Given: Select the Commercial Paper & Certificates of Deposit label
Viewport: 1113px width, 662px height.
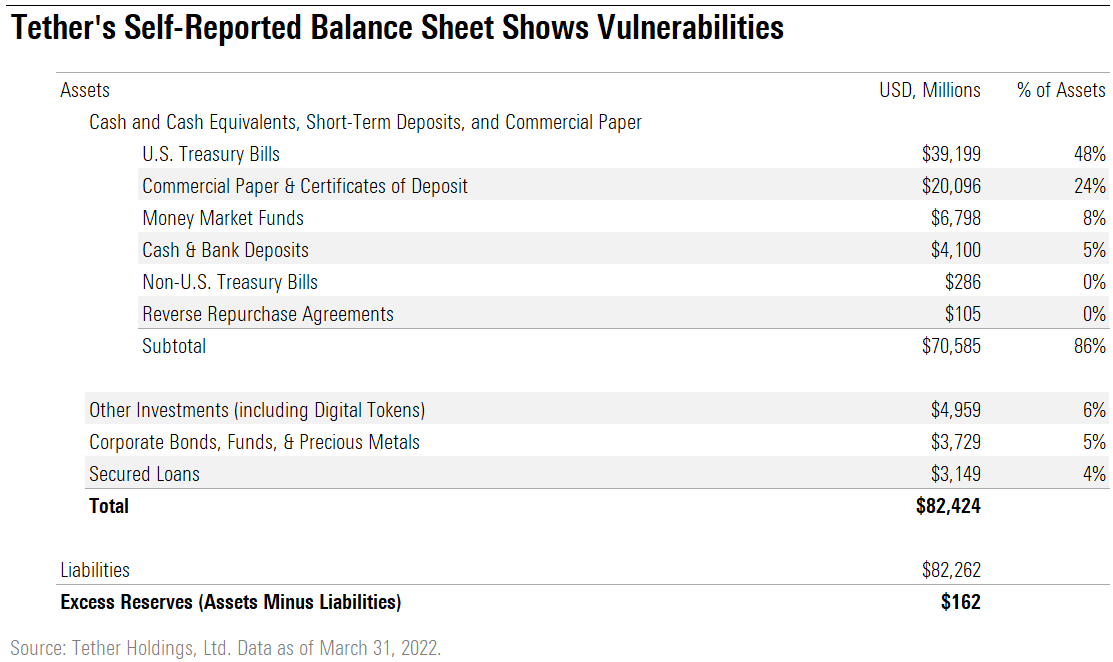Looking at the screenshot, I should coord(305,186).
